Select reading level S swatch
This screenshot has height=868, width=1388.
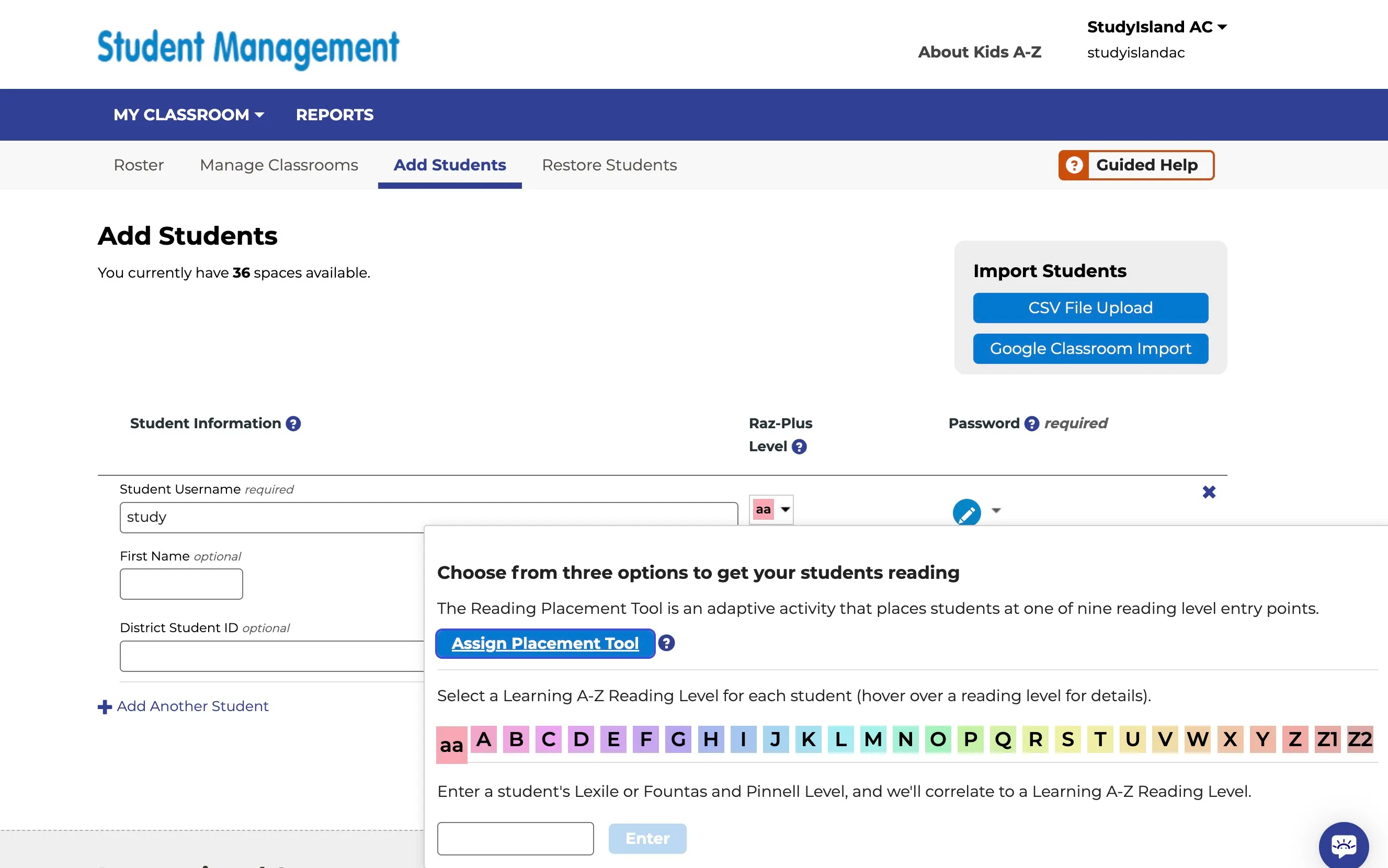click(1068, 739)
